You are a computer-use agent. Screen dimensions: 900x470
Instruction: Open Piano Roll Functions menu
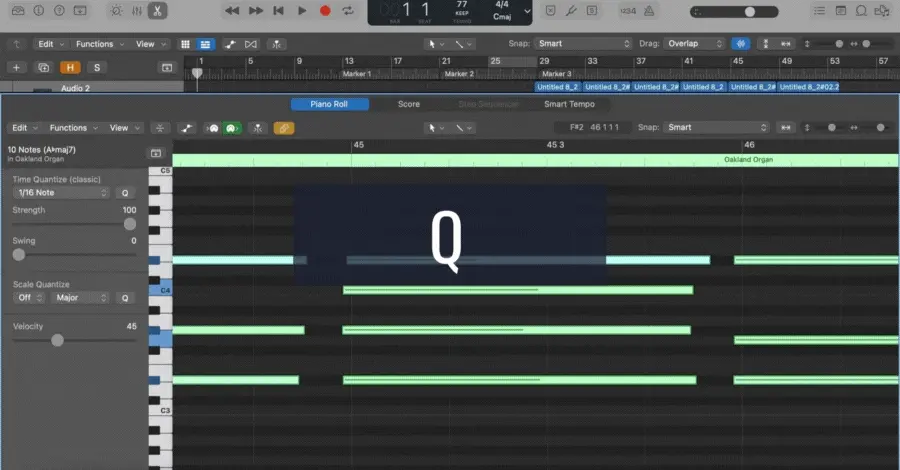(73, 128)
